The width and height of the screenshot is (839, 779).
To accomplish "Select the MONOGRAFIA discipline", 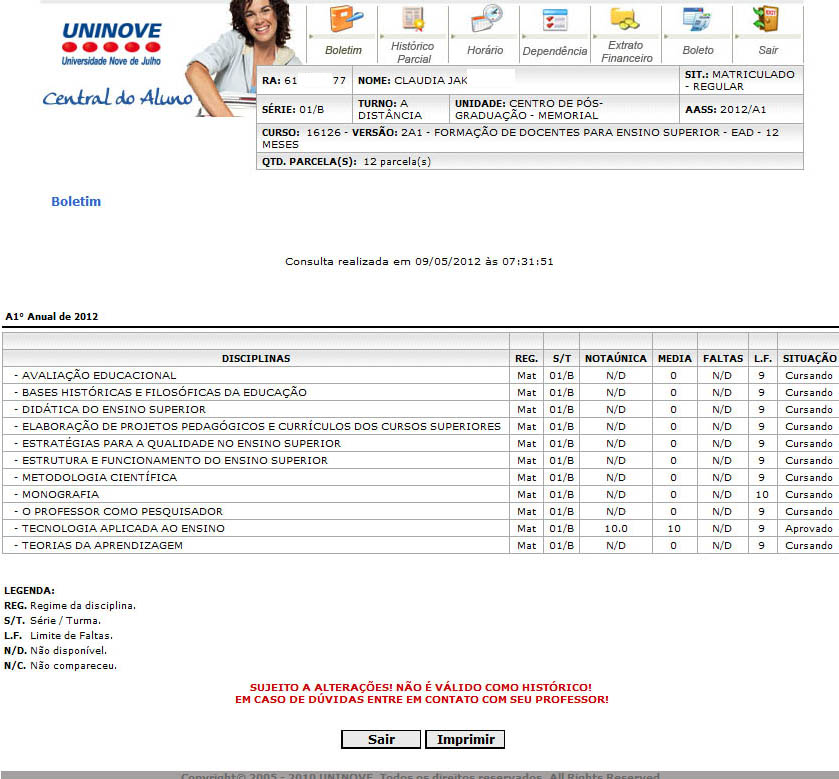I will pyautogui.click(x=60, y=494).
